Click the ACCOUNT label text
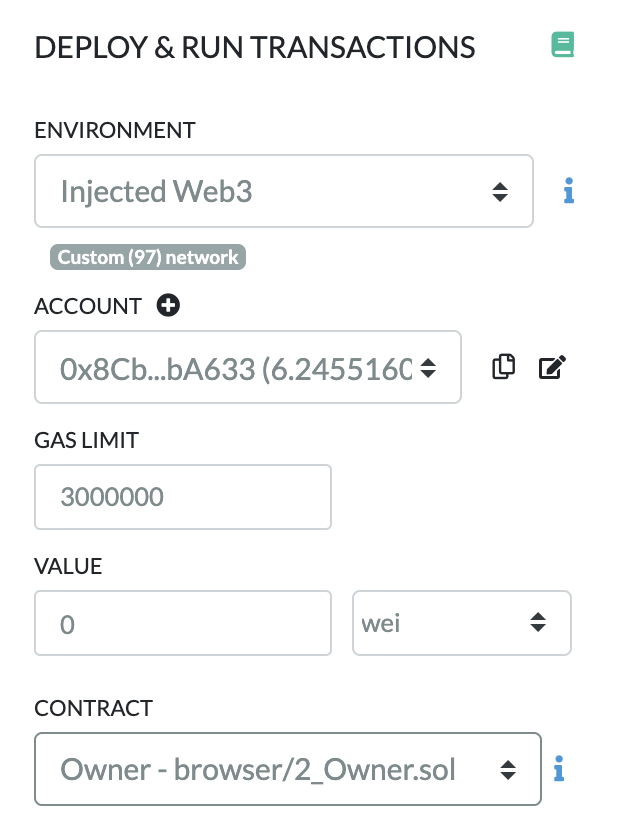Viewport: 622px width, 830px height. coord(89,306)
